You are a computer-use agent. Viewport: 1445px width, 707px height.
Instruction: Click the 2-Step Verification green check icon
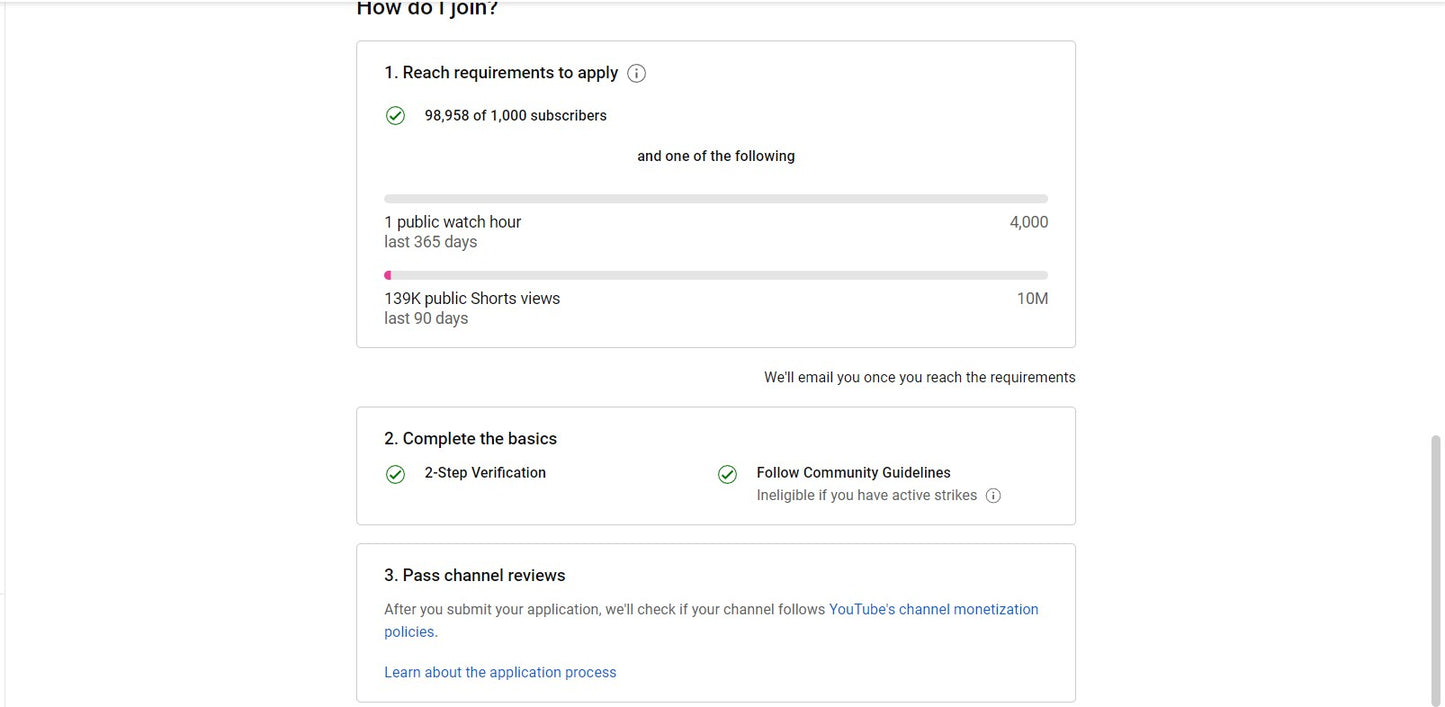point(395,474)
